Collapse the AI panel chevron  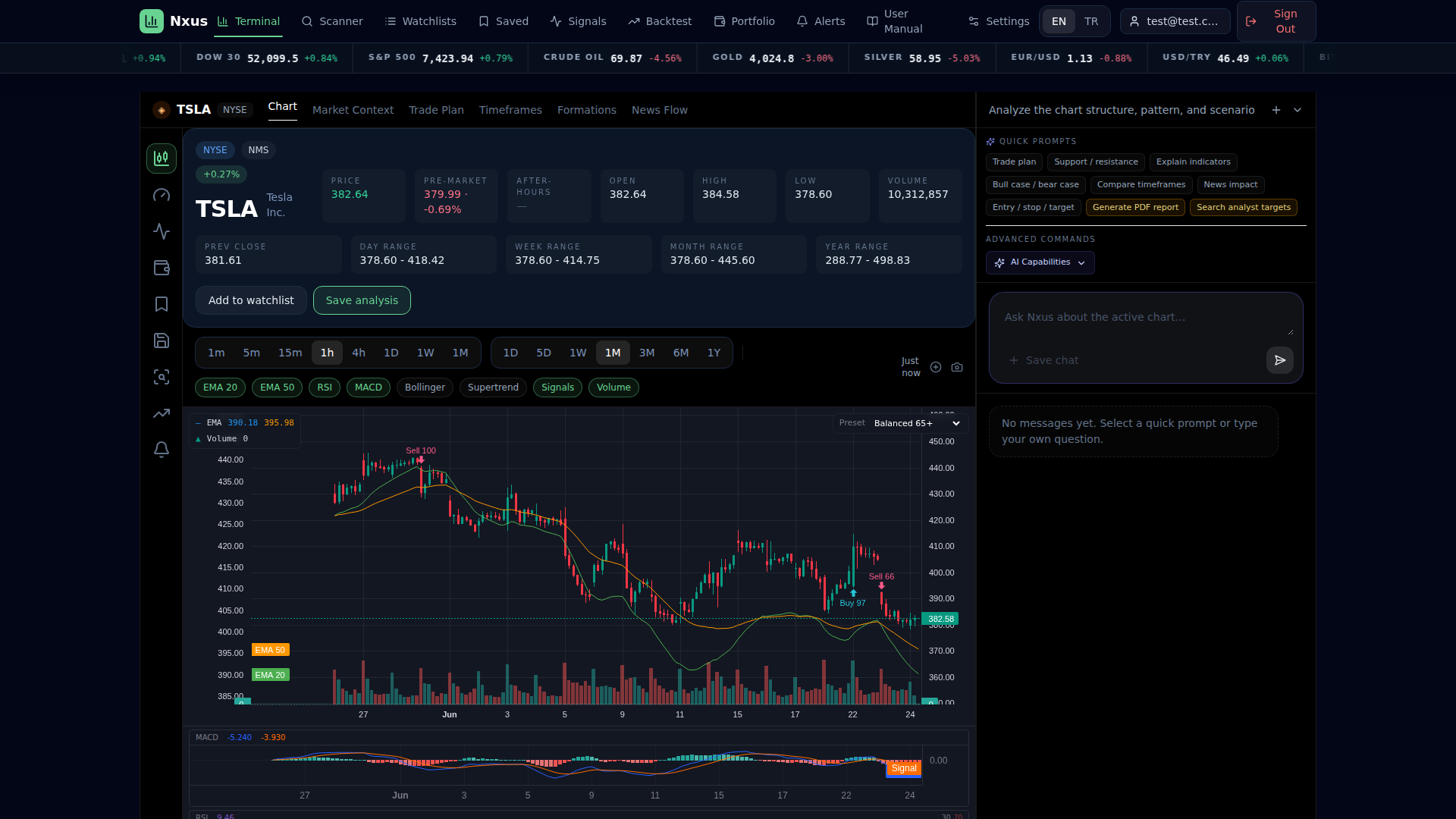1298,110
